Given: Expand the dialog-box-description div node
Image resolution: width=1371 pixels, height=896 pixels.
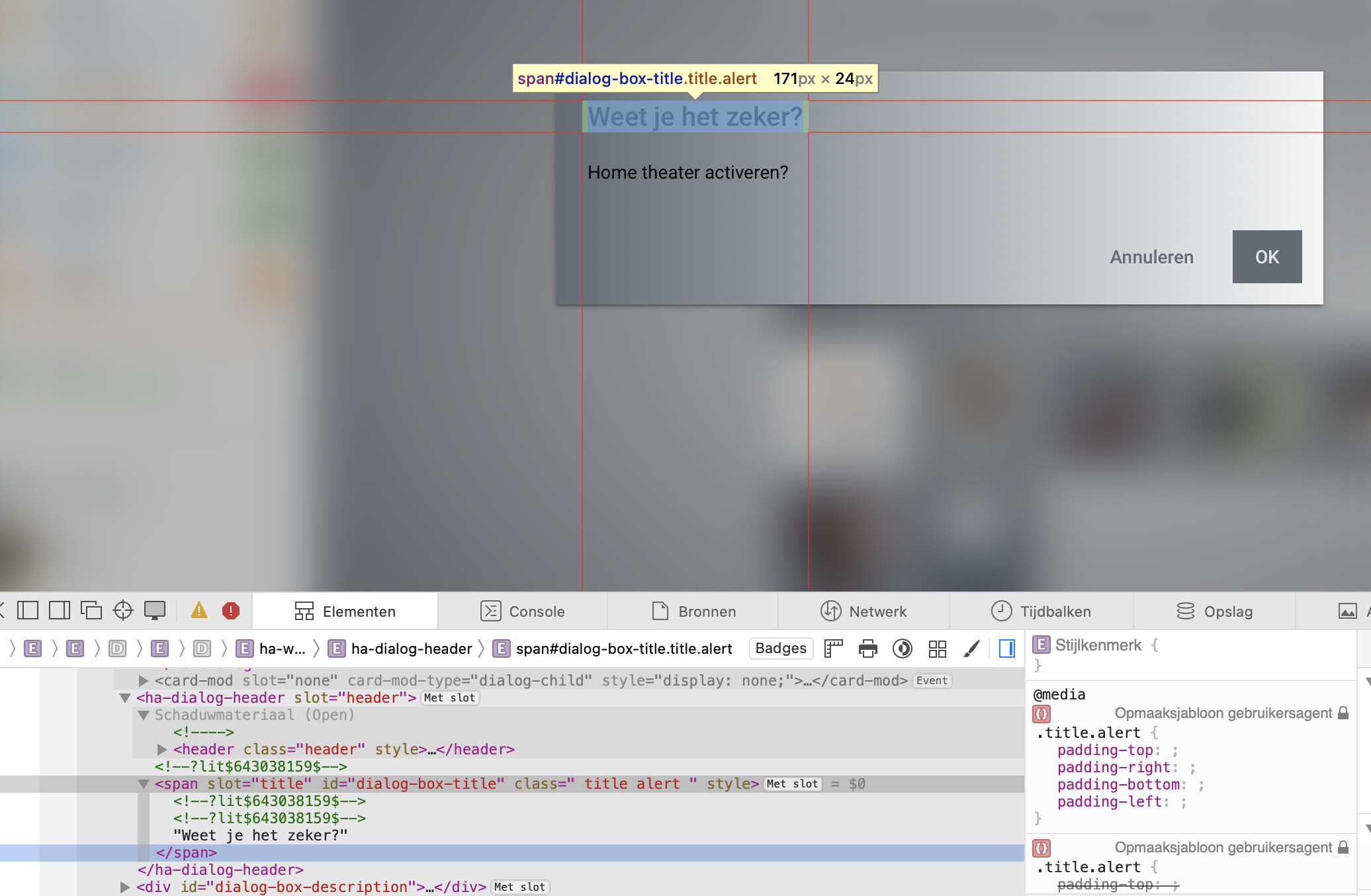Looking at the screenshot, I should click(x=124, y=887).
